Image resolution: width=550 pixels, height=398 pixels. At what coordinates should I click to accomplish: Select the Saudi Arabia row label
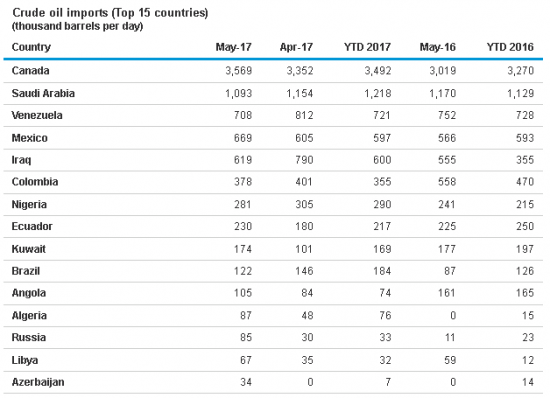click(43, 93)
